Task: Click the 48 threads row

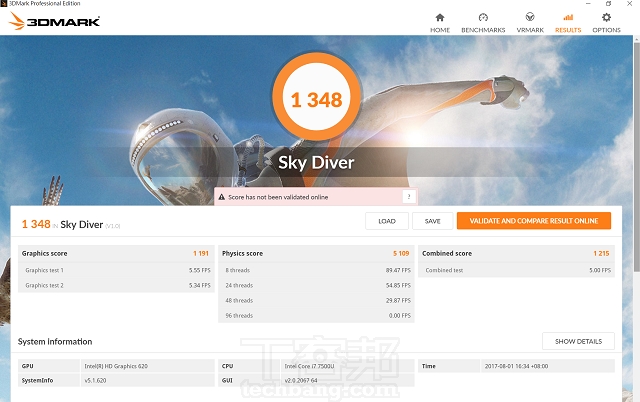Action: (316, 300)
